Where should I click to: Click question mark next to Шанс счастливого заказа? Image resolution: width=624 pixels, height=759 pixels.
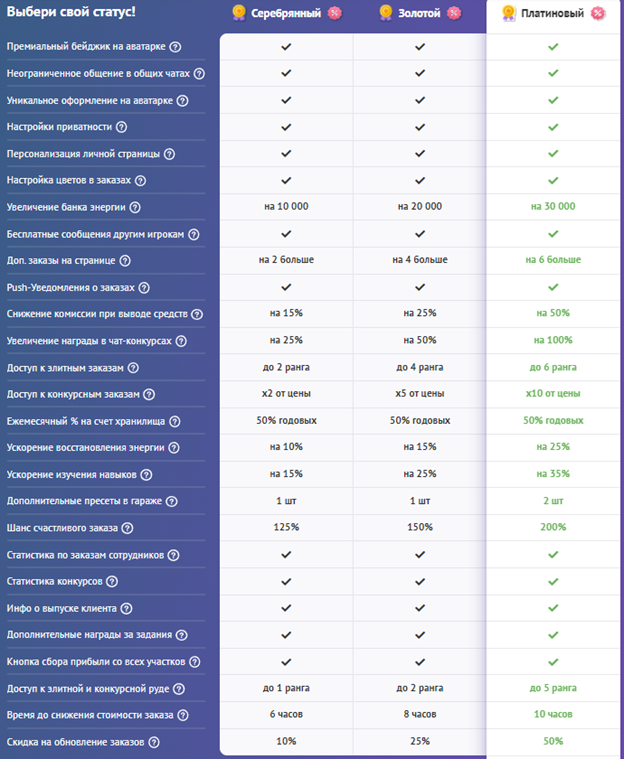(127, 528)
